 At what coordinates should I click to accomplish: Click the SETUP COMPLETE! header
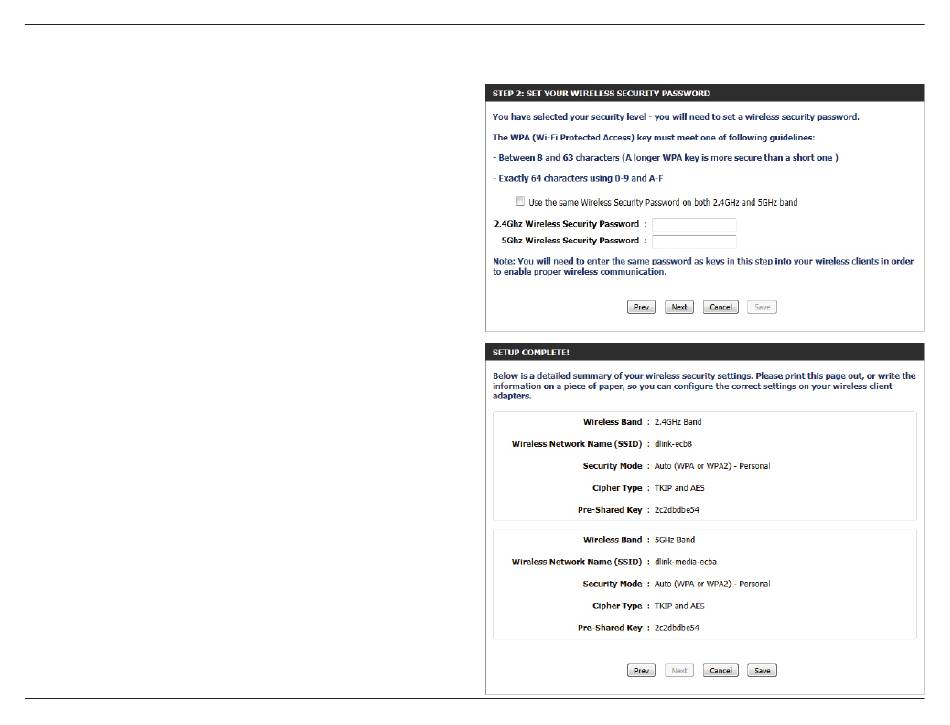(x=531, y=353)
